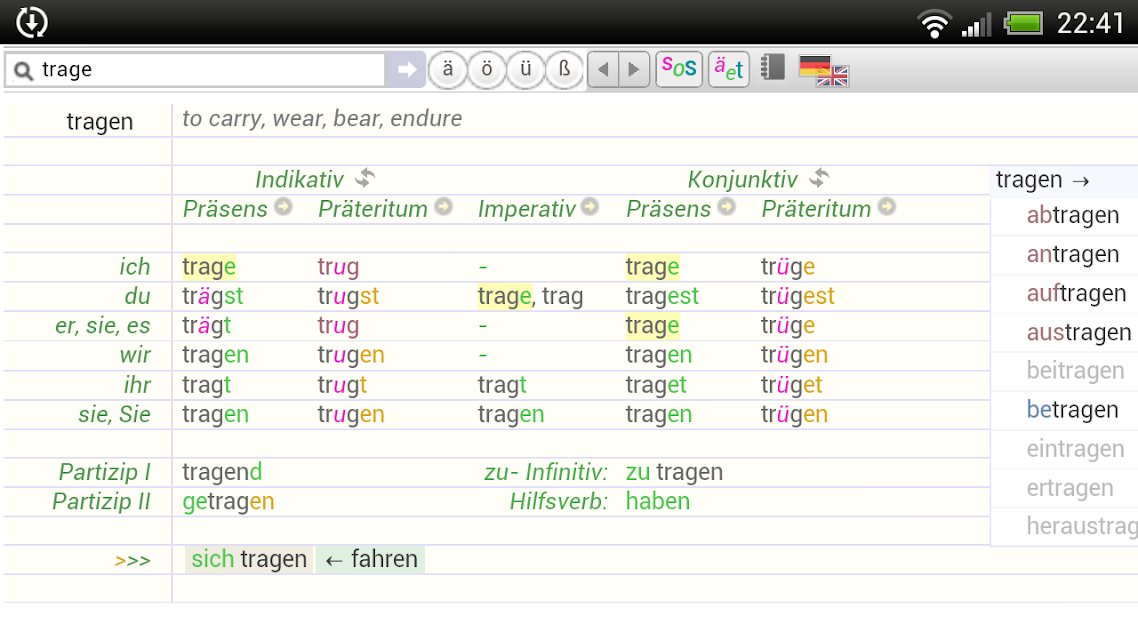The width and height of the screenshot is (1138, 640).
Task: Swap Indikativ view with its arrows icon
Action: [x=365, y=177]
